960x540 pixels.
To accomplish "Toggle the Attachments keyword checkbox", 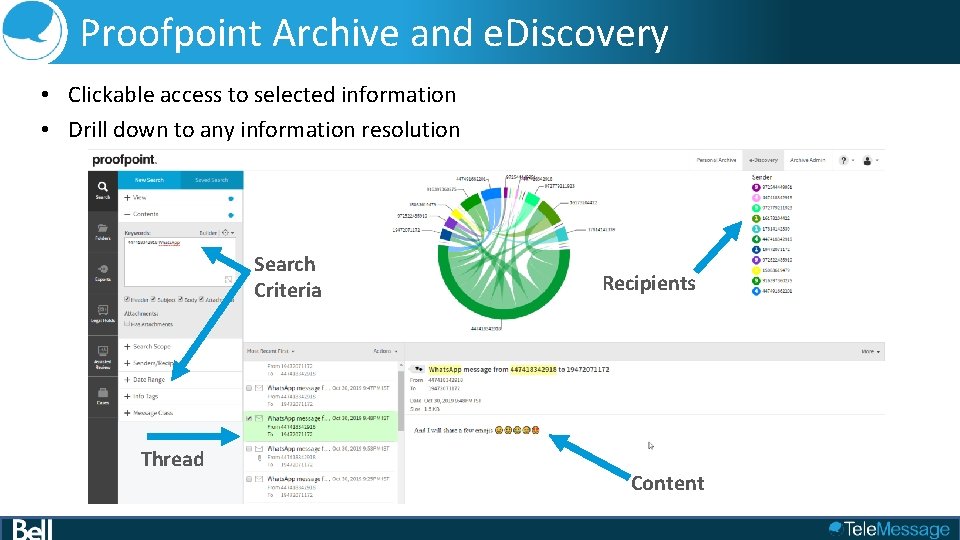I will tap(201, 299).
